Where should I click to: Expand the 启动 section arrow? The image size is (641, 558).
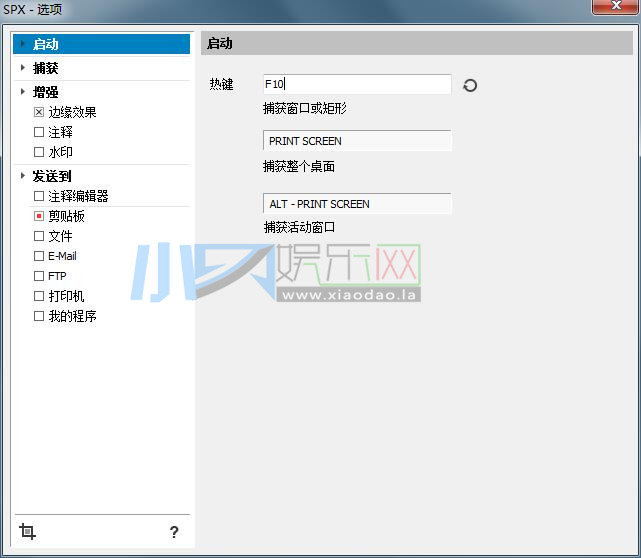22,44
